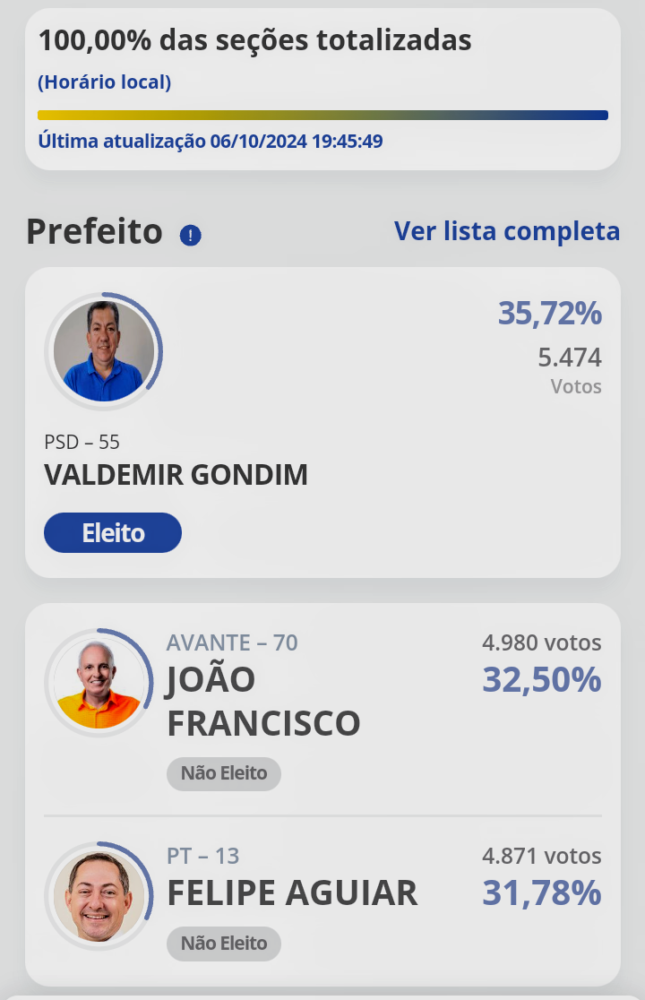Select the JOÃO FRANCISCO candidate name

point(263,700)
